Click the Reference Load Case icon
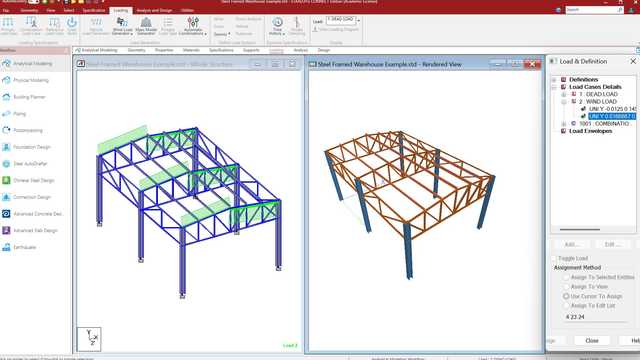The width and height of the screenshot is (640, 360). pyautogui.click(x=54, y=22)
